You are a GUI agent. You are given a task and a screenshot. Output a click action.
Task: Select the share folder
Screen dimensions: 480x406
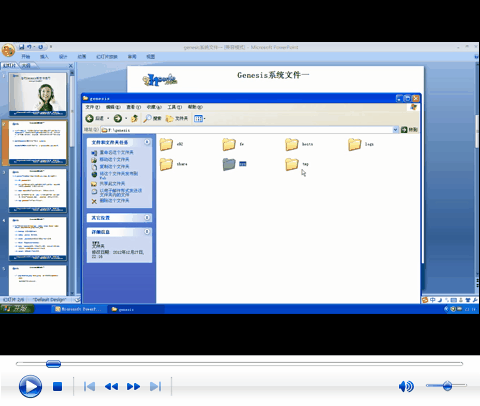[x=173, y=164]
